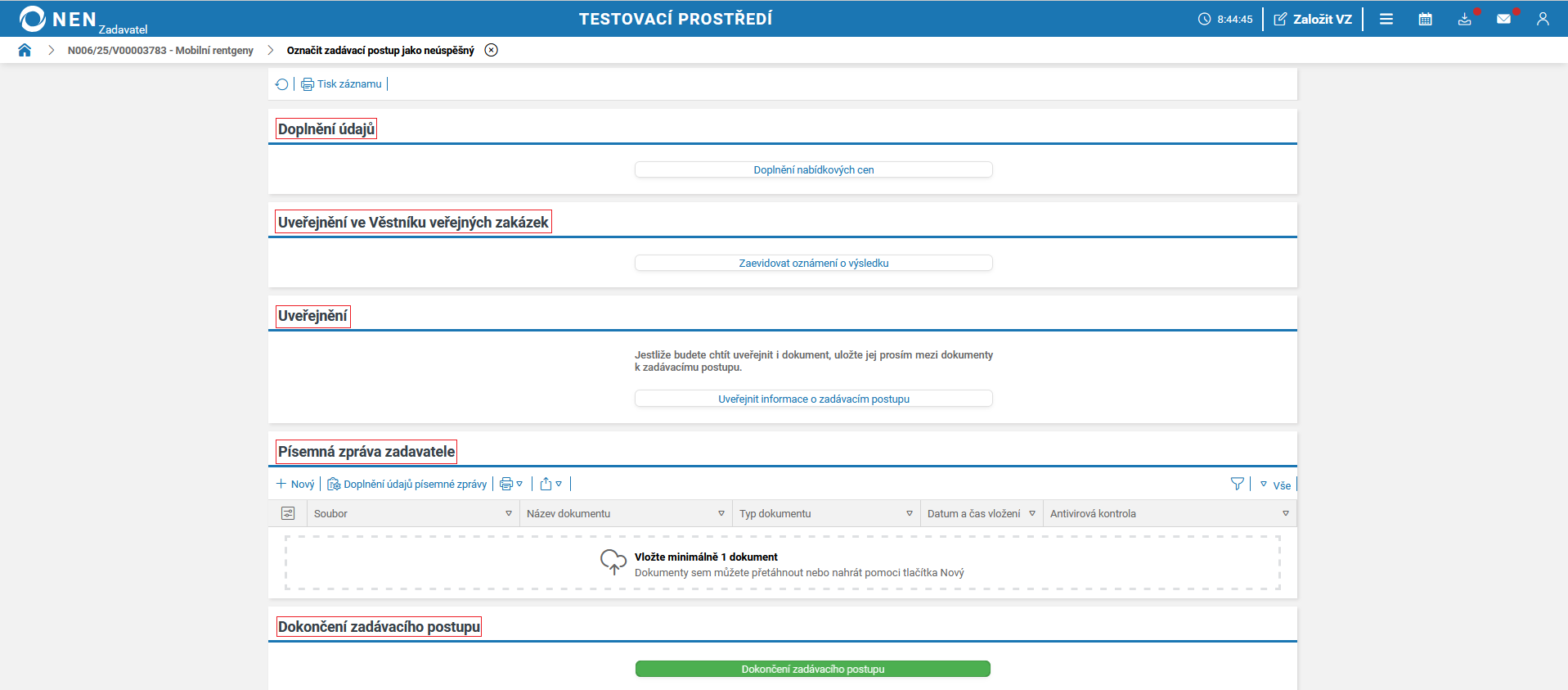Screen dimensions: 1568x690
Task: Click the document upload drop zone
Action: [x=783, y=563]
